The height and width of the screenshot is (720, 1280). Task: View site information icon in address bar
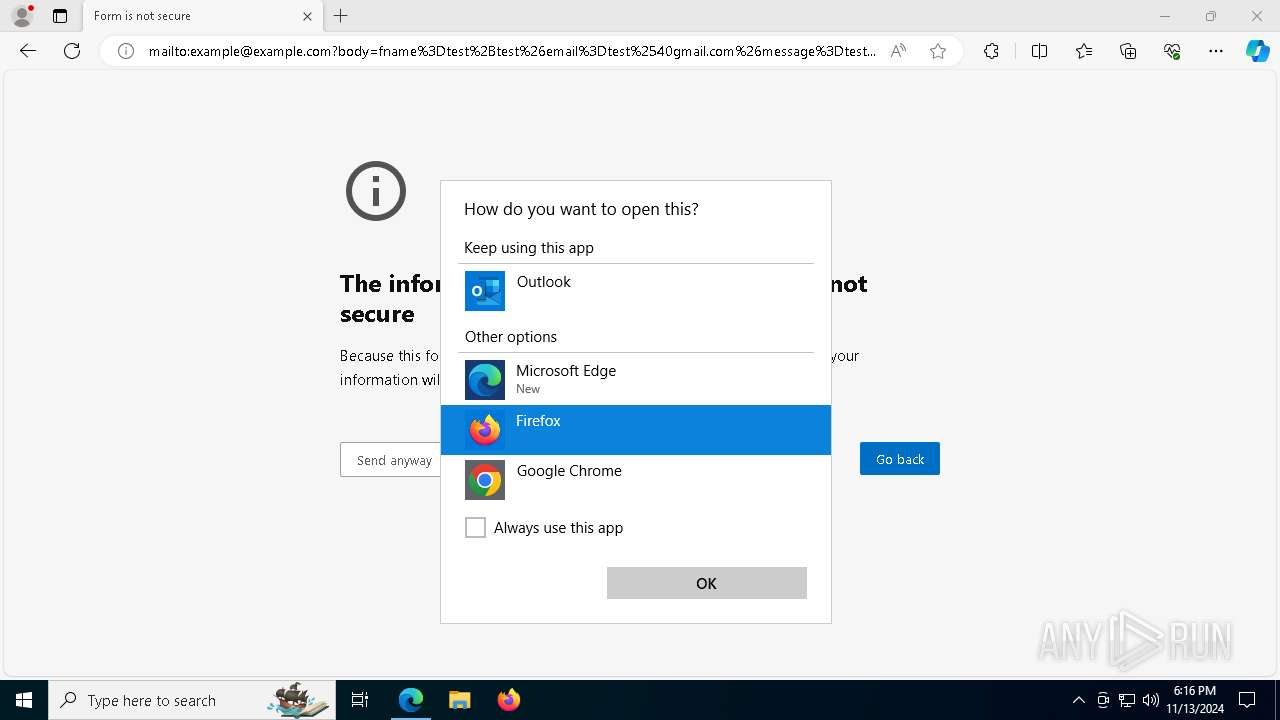point(126,51)
